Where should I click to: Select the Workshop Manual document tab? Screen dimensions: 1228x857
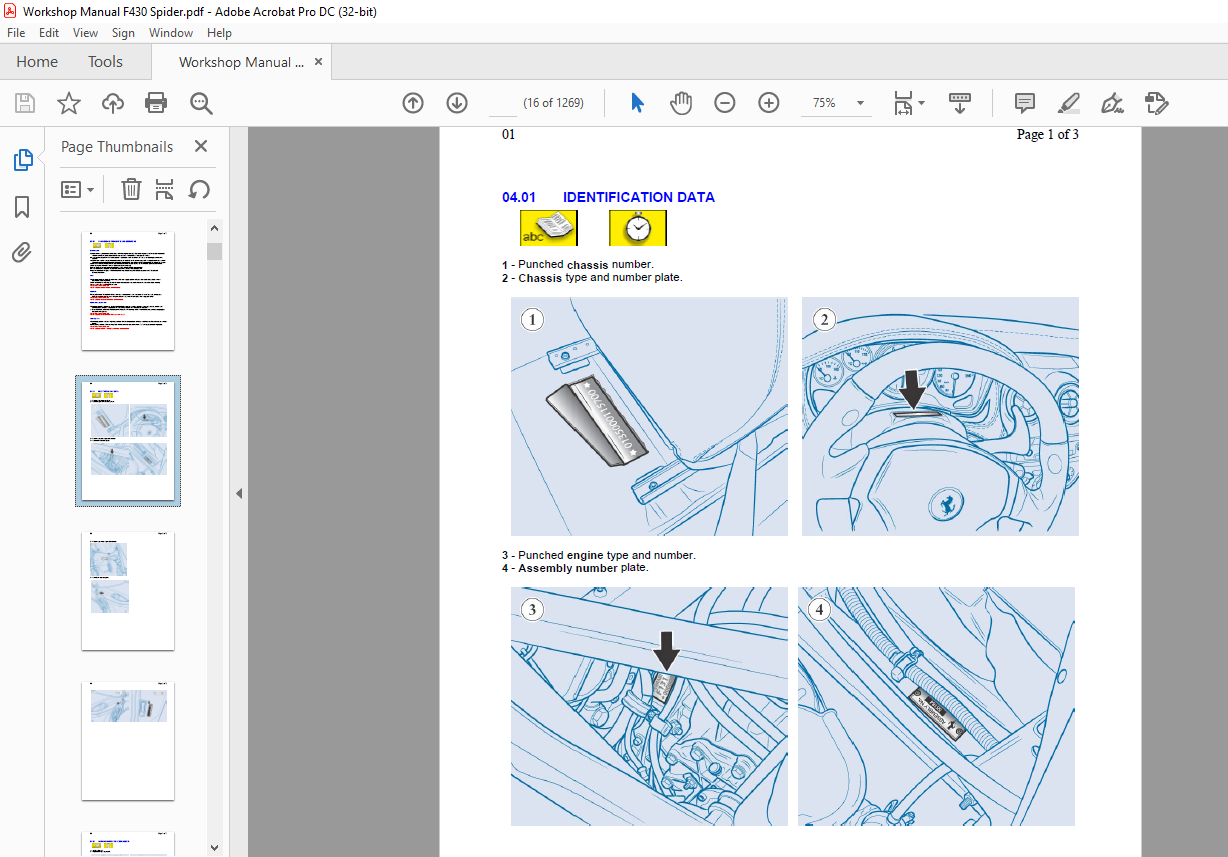click(x=241, y=62)
